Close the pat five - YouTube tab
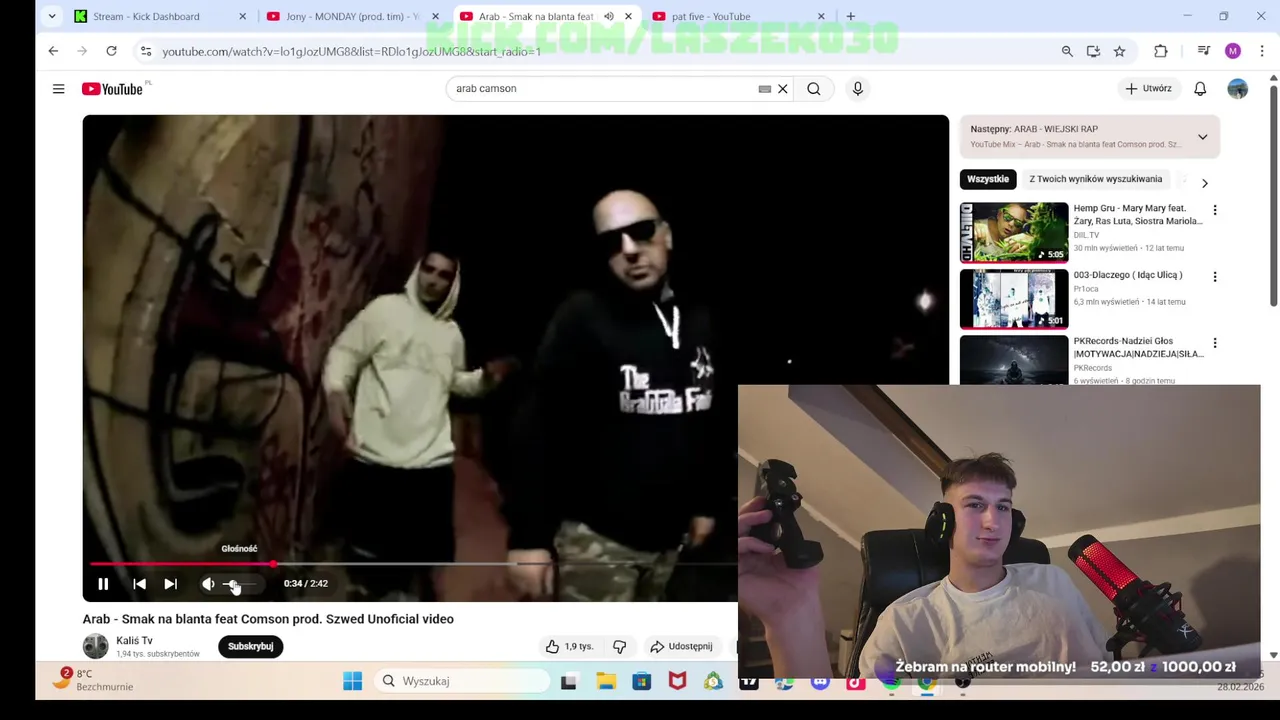 click(821, 17)
